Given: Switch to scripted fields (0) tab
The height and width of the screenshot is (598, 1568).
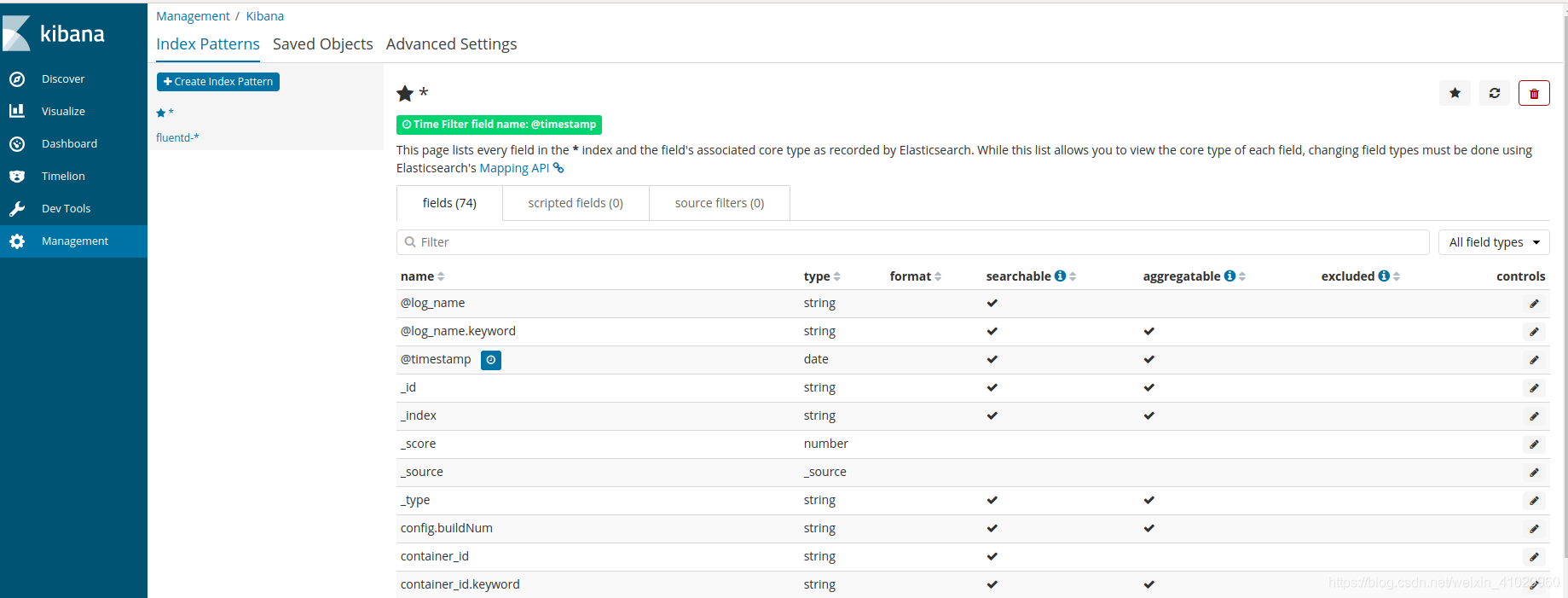Looking at the screenshot, I should click(576, 203).
